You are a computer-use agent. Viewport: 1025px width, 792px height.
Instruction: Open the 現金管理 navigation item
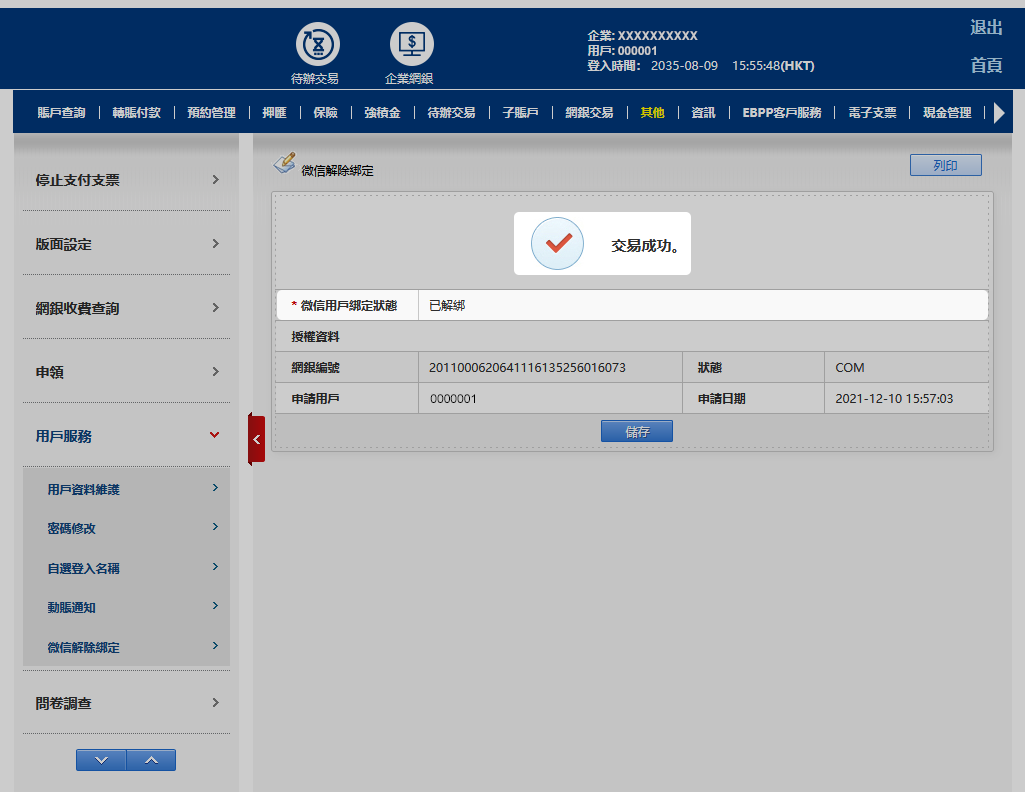click(x=947, y=113)
